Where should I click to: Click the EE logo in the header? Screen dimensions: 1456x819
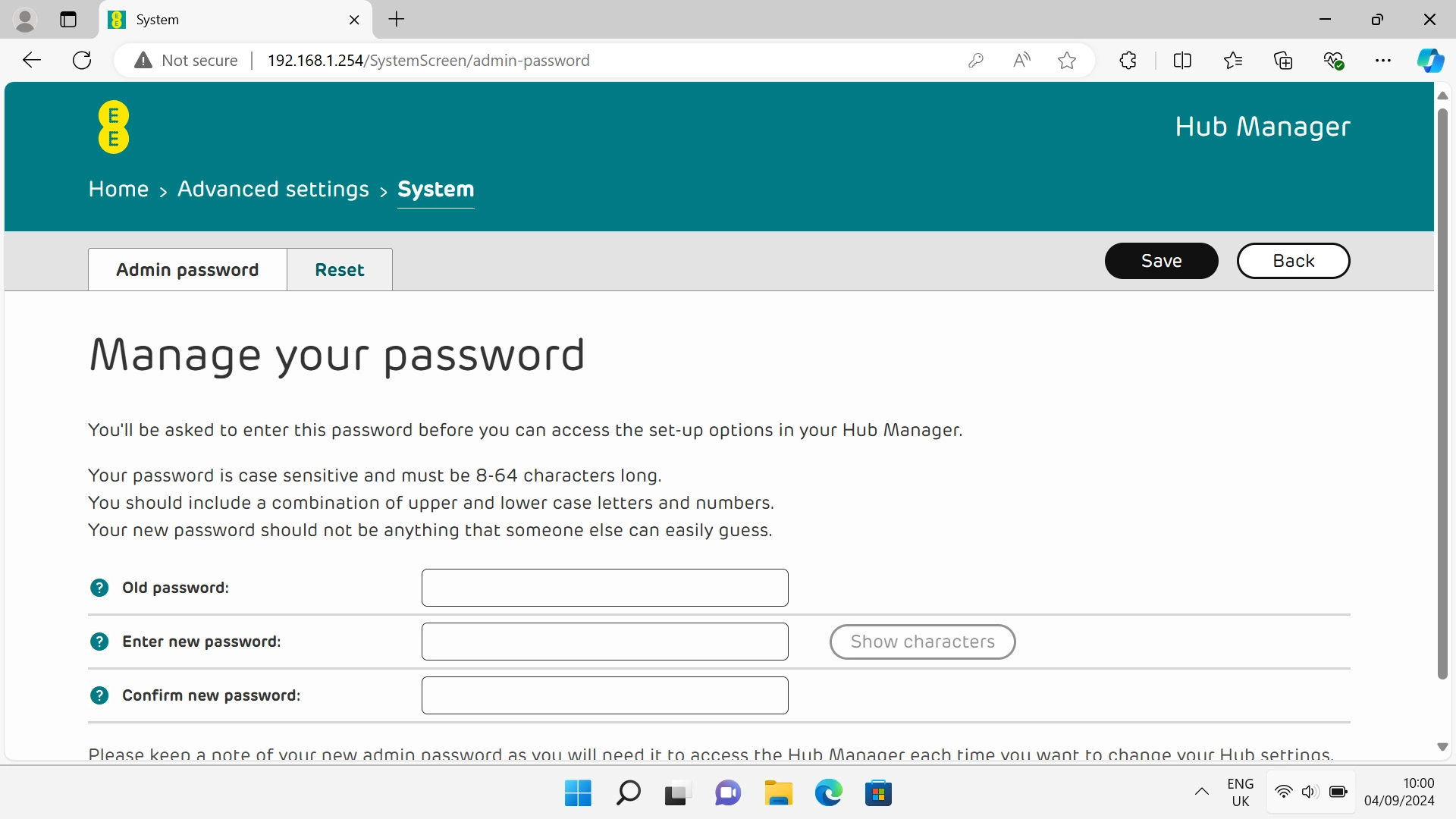pyautogui.click(x=114, y=127)
